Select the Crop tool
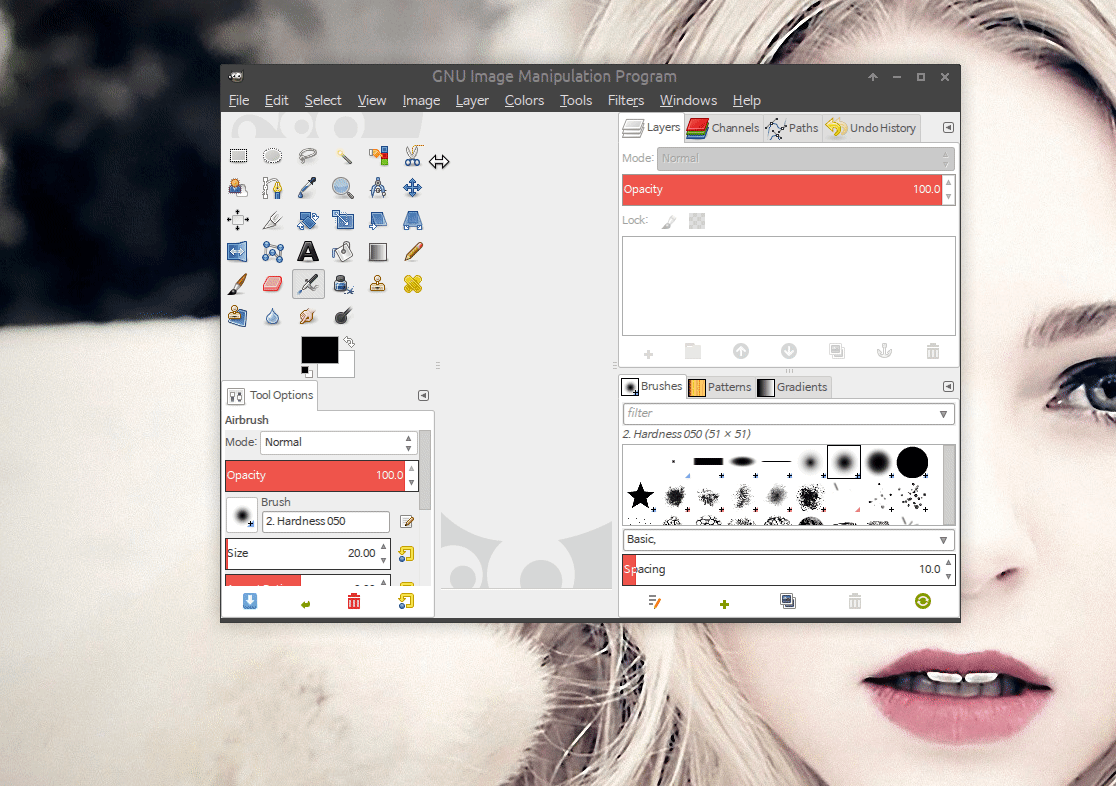 pos(273,220)
